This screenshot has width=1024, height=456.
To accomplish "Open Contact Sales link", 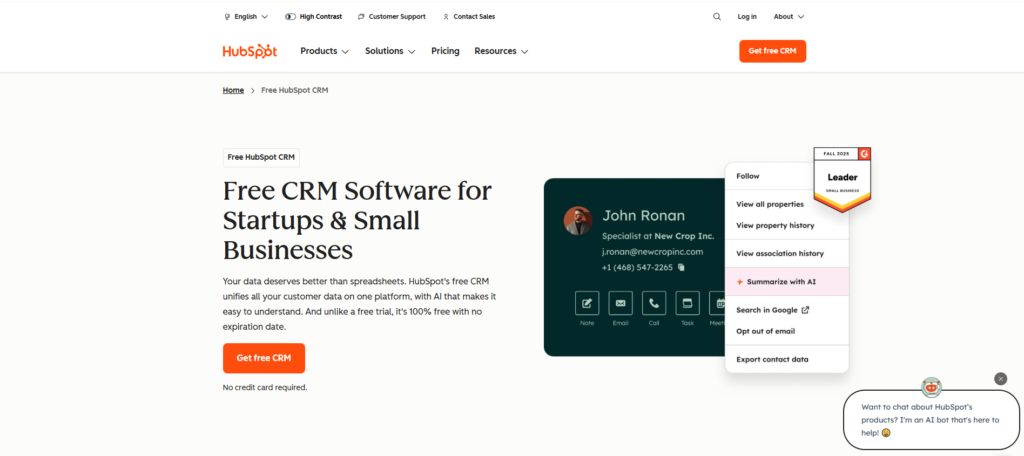I will pyautogui.click(x=469, y=17).
